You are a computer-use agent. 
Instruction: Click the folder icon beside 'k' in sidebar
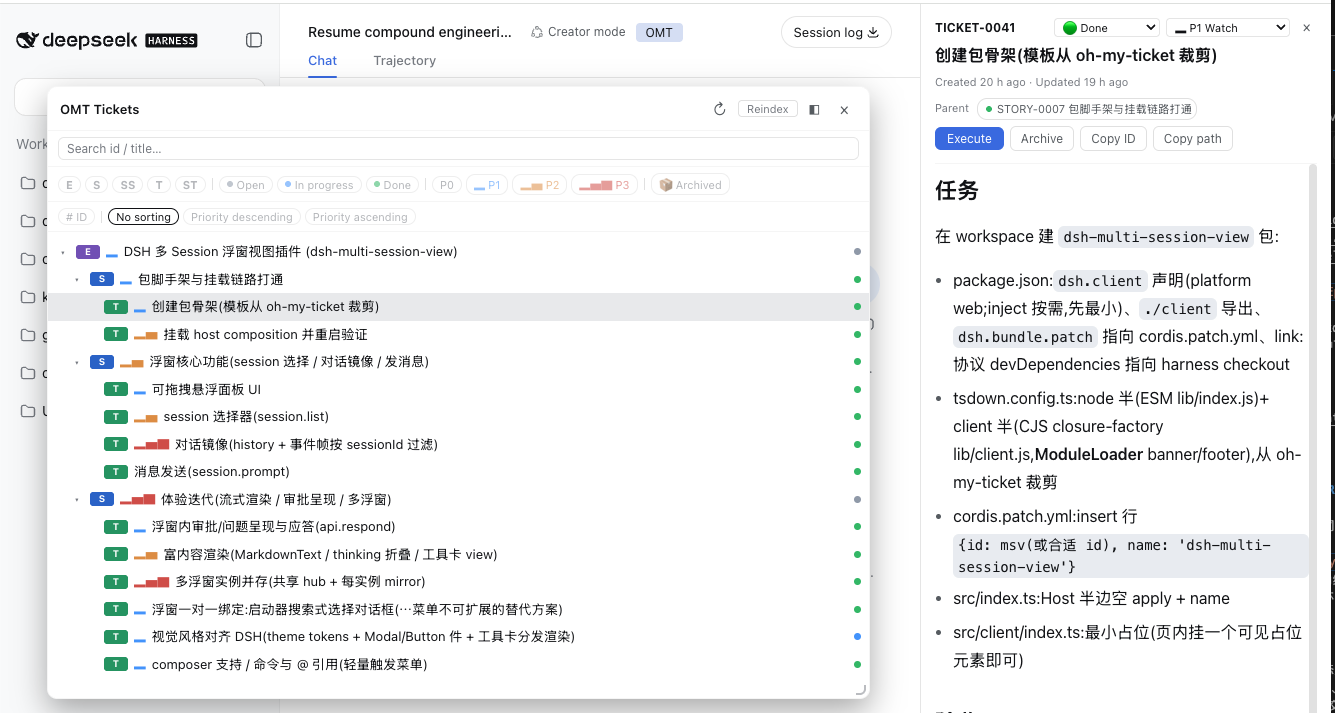[x=28, y=297]
